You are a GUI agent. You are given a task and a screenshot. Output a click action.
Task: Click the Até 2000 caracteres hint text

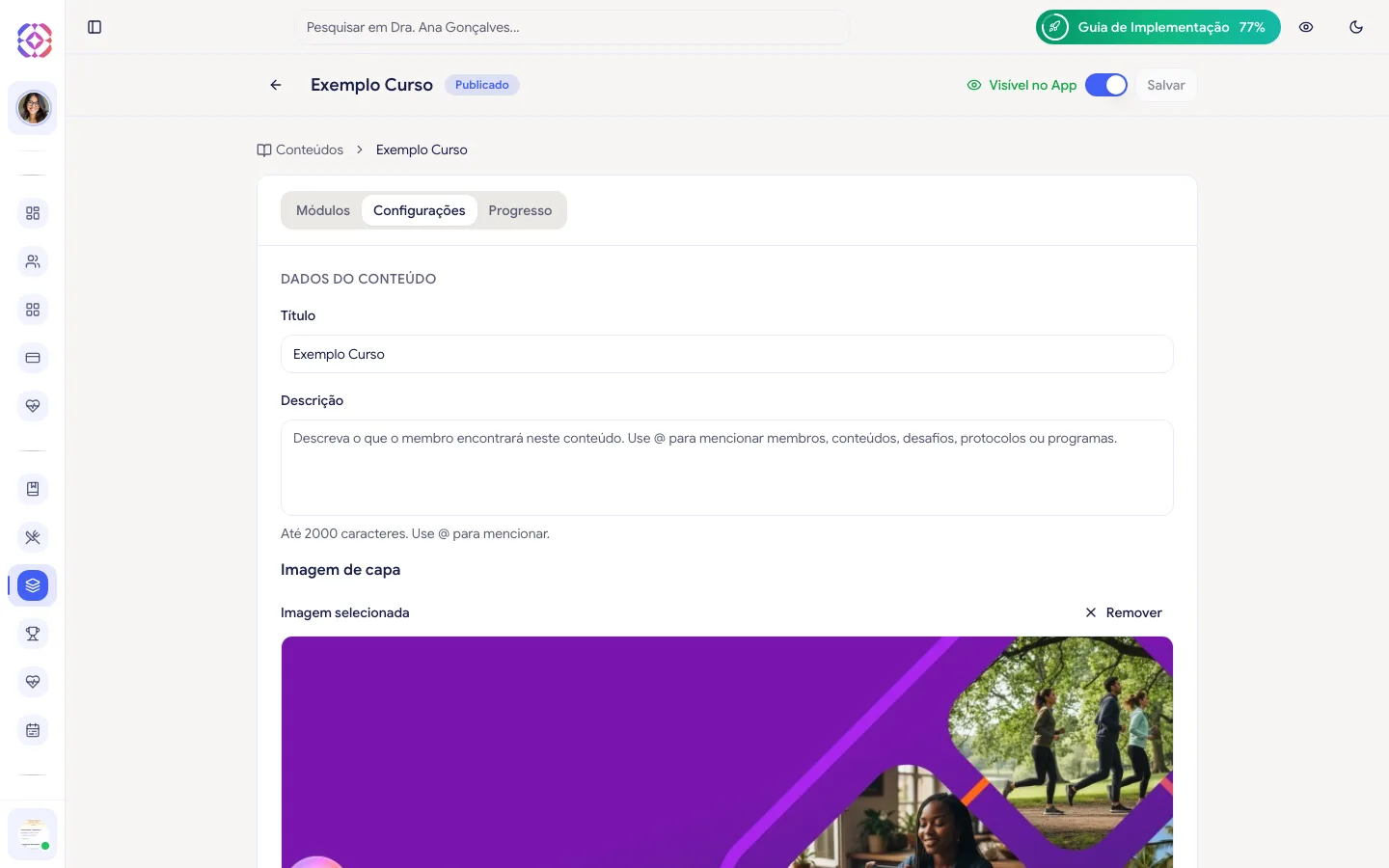[x=415, y=533]
